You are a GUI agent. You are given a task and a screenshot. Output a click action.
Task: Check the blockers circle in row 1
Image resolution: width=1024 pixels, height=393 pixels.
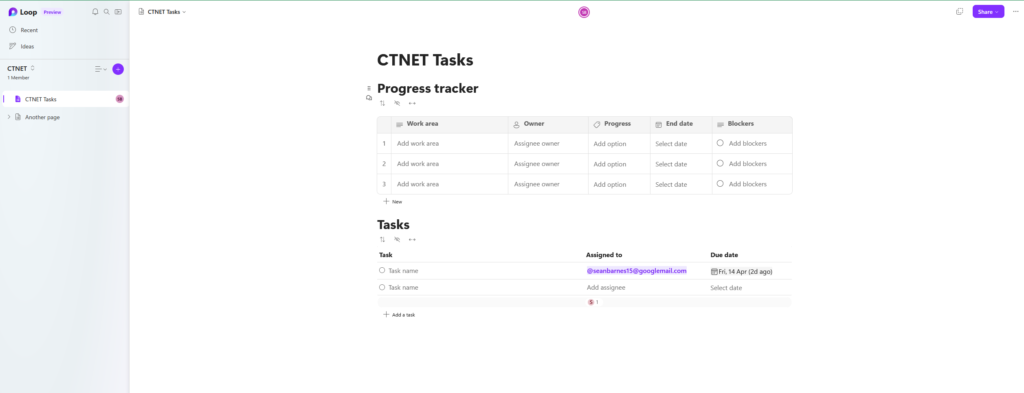pyautogui.click(x=720, y=143)
